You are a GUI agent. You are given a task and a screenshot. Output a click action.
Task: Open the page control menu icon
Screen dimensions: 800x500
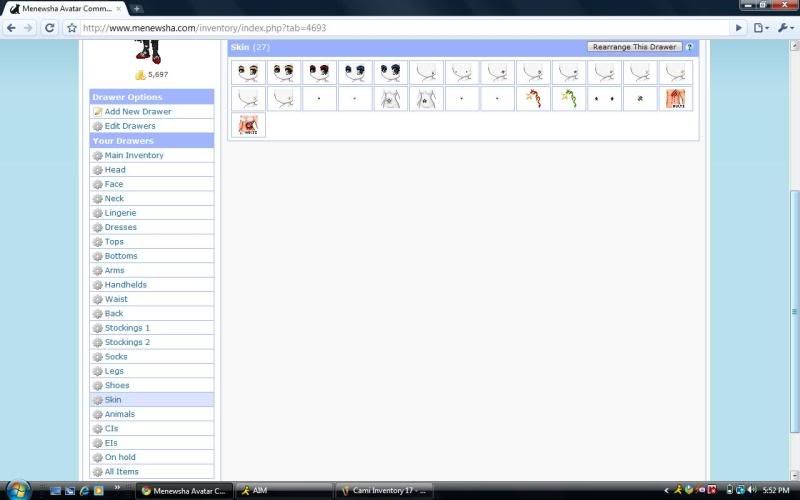[761, 28]
